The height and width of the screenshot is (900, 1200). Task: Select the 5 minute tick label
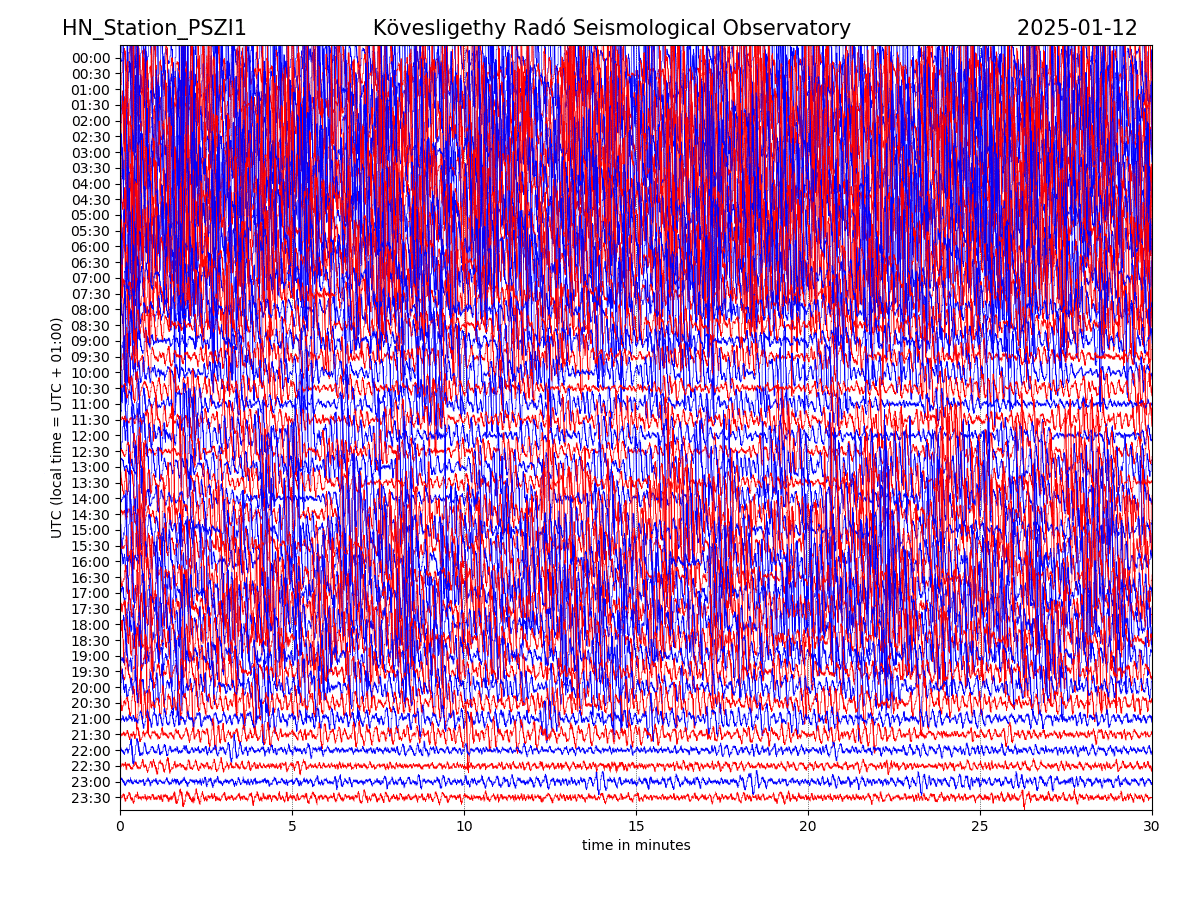point(292,826)
